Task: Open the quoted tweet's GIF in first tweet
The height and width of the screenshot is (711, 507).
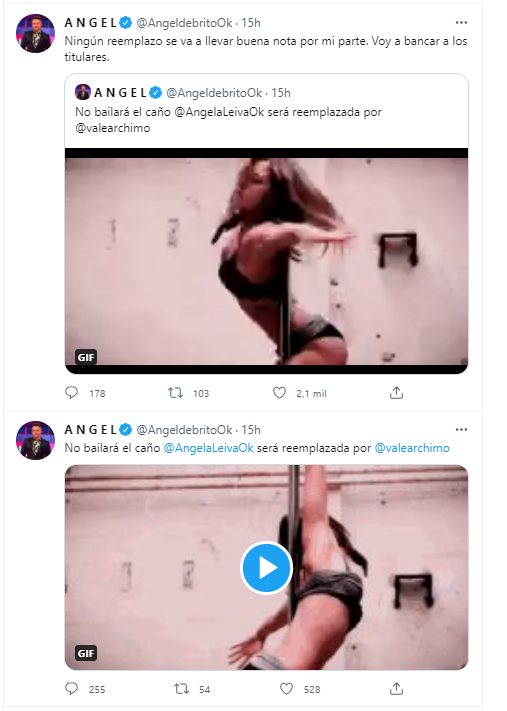Action: tap(266, 261)
